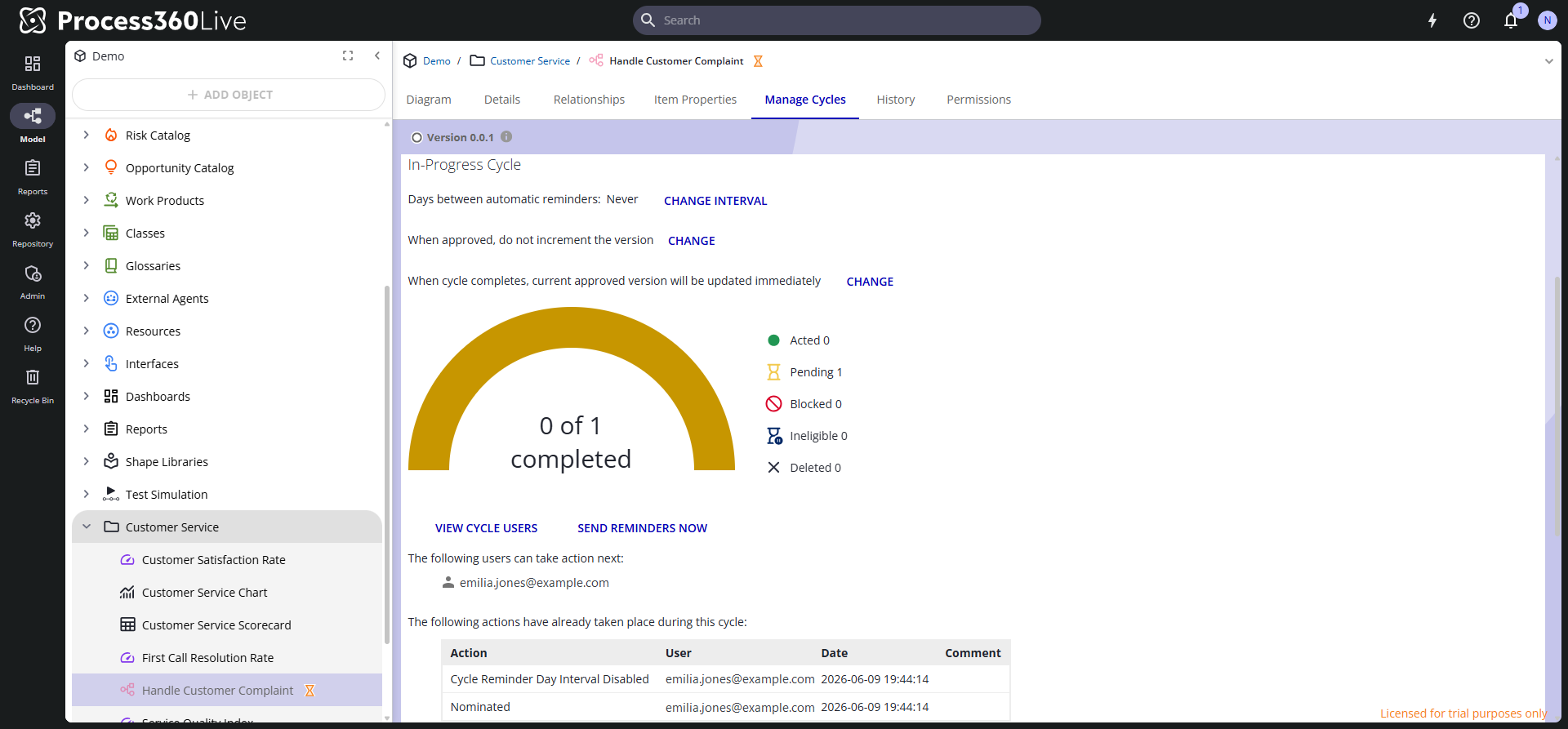Click the lightning bolt quick actions icon
This screenshot has height=729, width=1568.
click(1432, 20)
